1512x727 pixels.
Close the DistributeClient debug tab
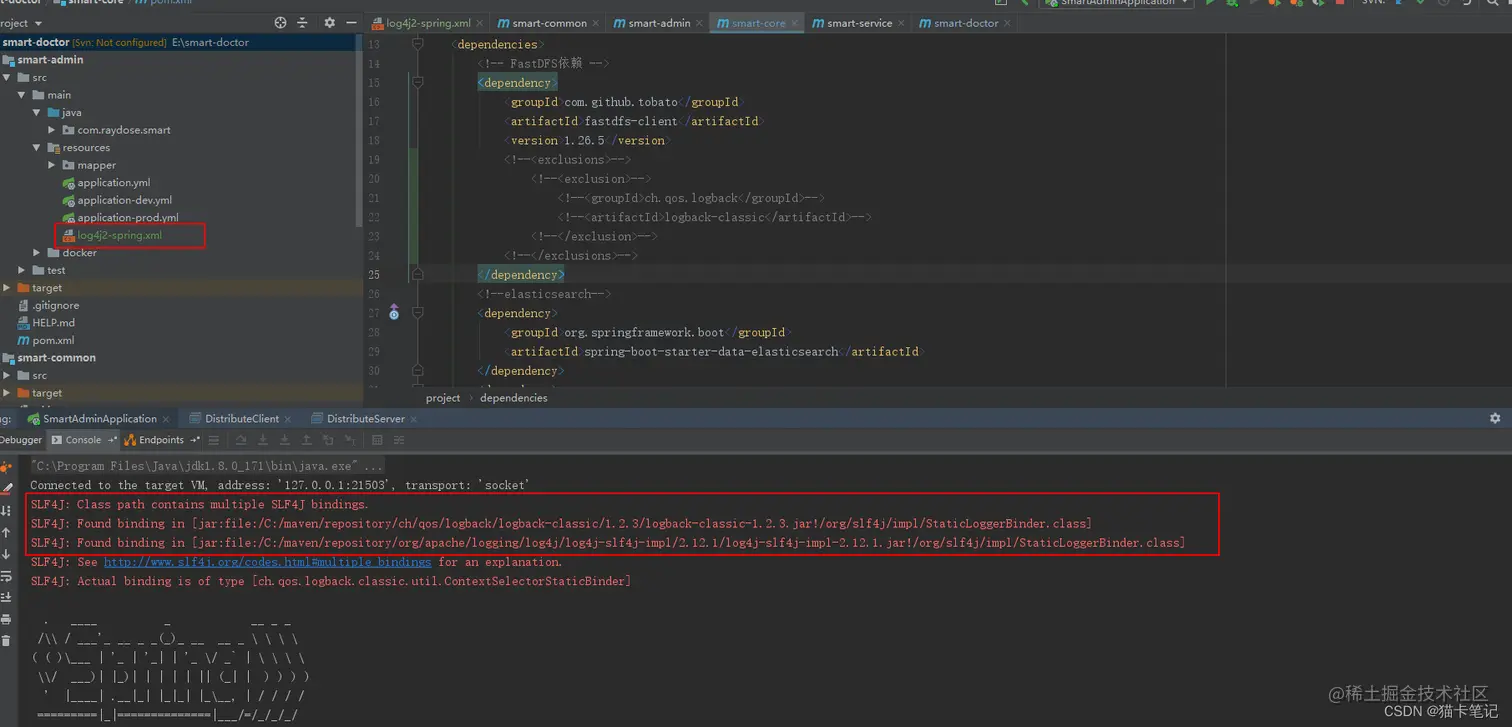click(288, 419)
